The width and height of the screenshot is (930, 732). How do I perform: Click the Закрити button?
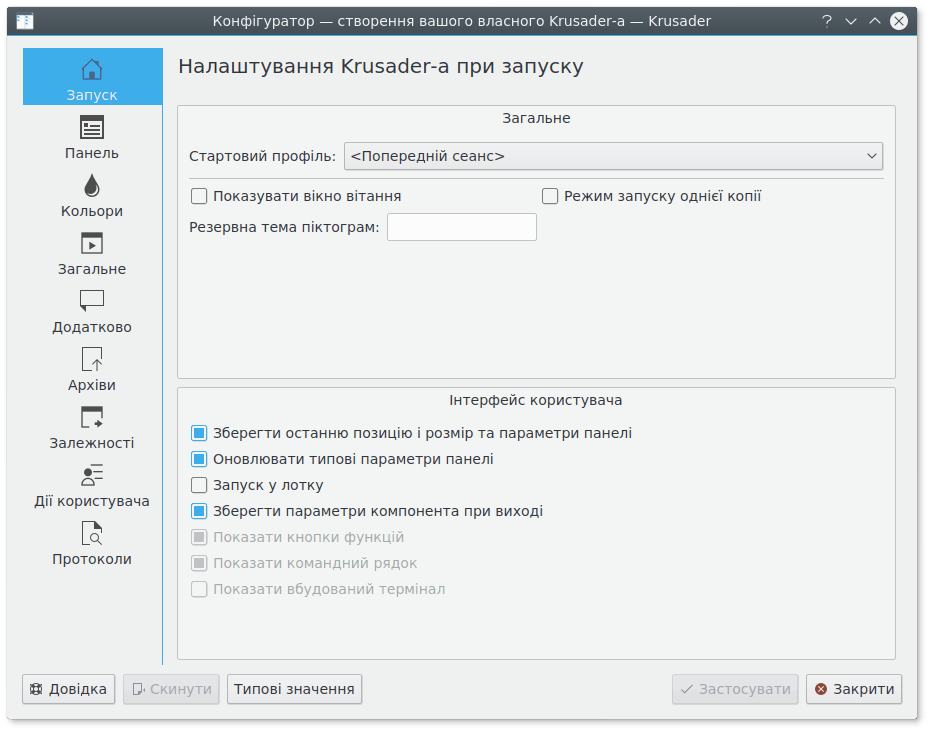point(854,689)
